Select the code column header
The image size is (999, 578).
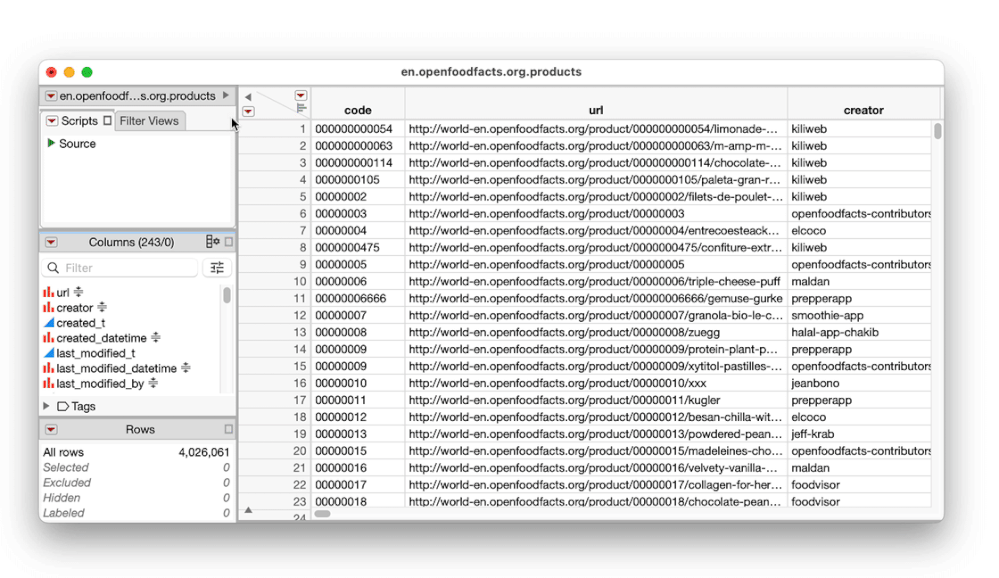click(357, 110)
